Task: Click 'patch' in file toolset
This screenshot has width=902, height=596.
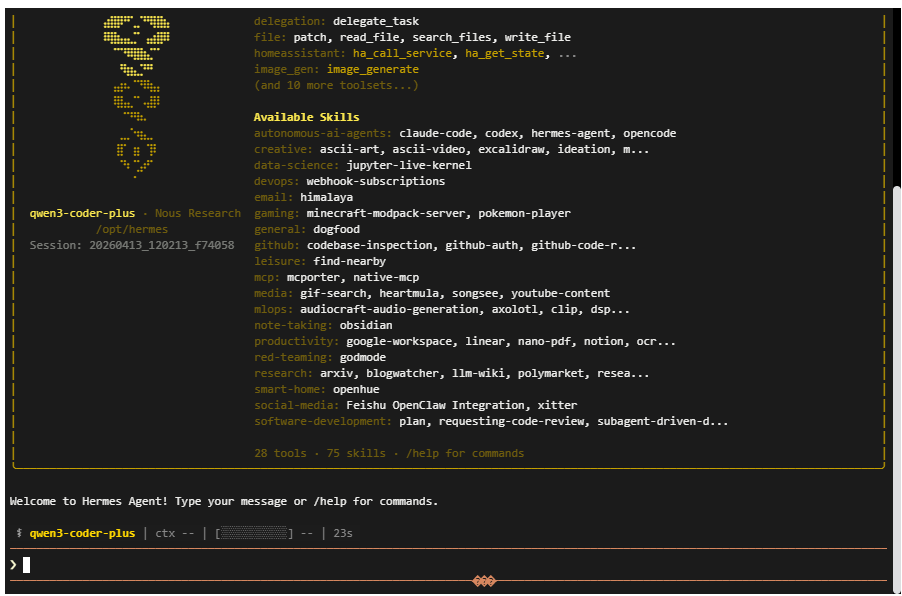Action: point(310,37)
